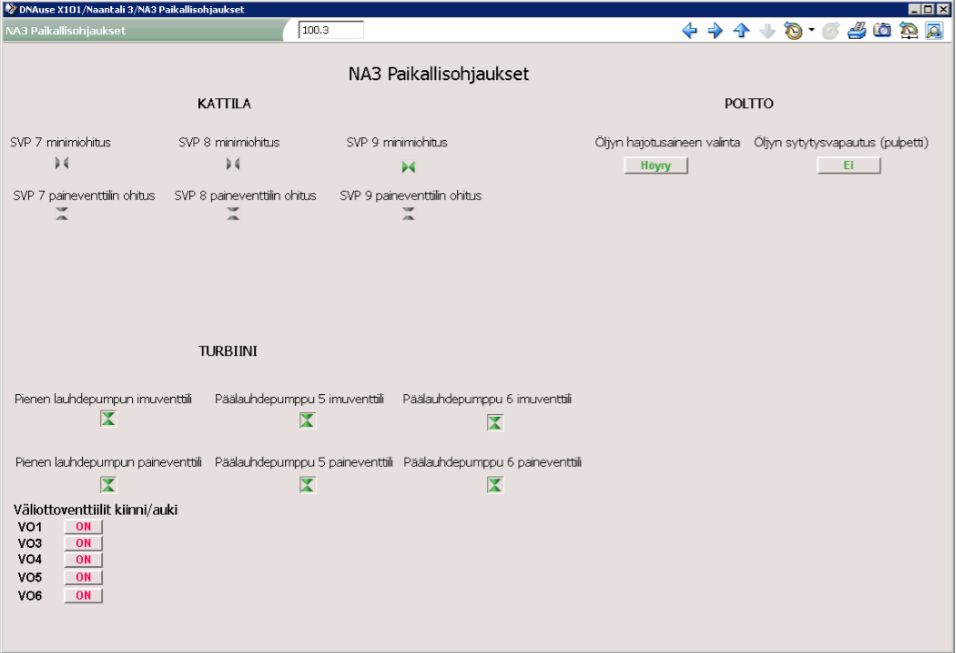Click the Öljyn hajotusaineen valinta label

(668, 142)
